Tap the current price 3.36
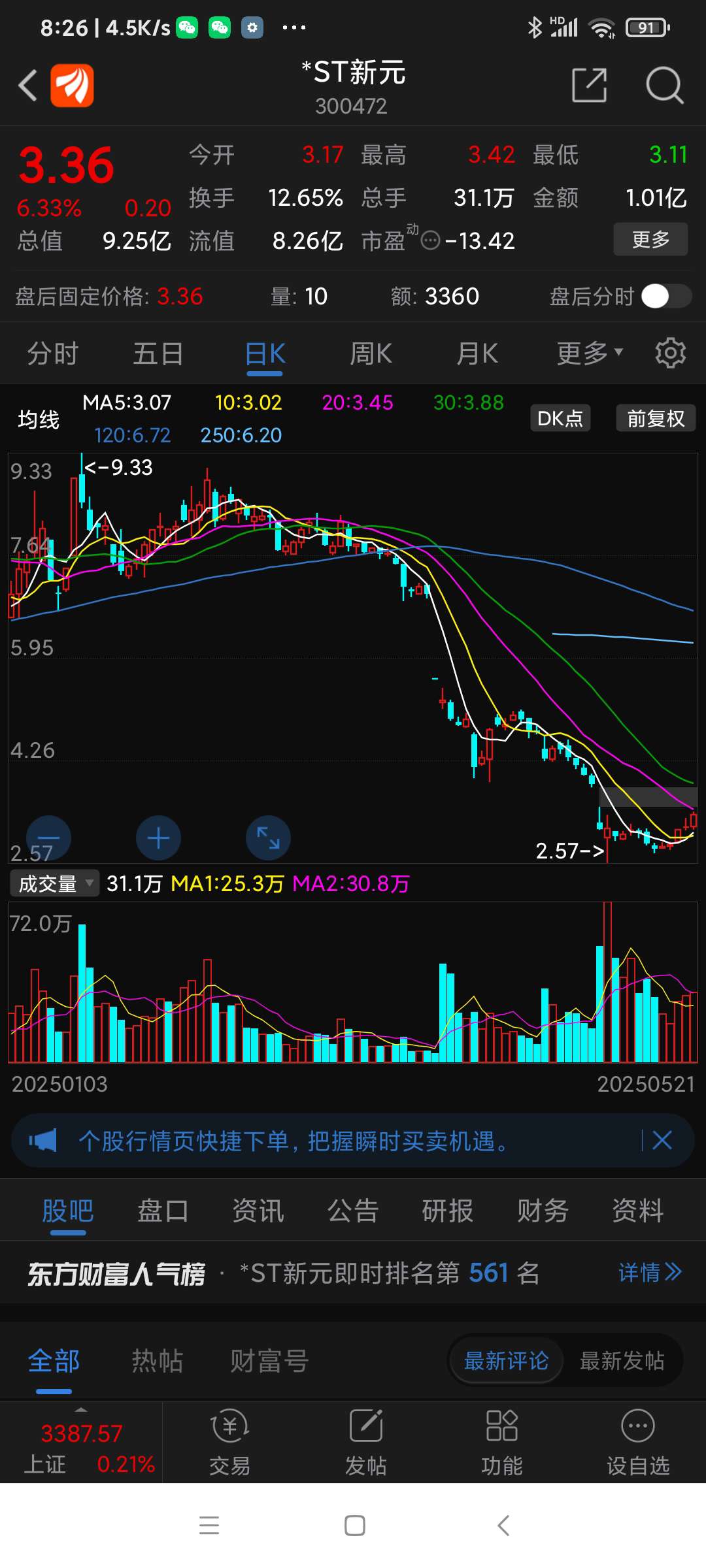Screen dimensions: 706x1568 pyautogui.click(x=67, y=165)
